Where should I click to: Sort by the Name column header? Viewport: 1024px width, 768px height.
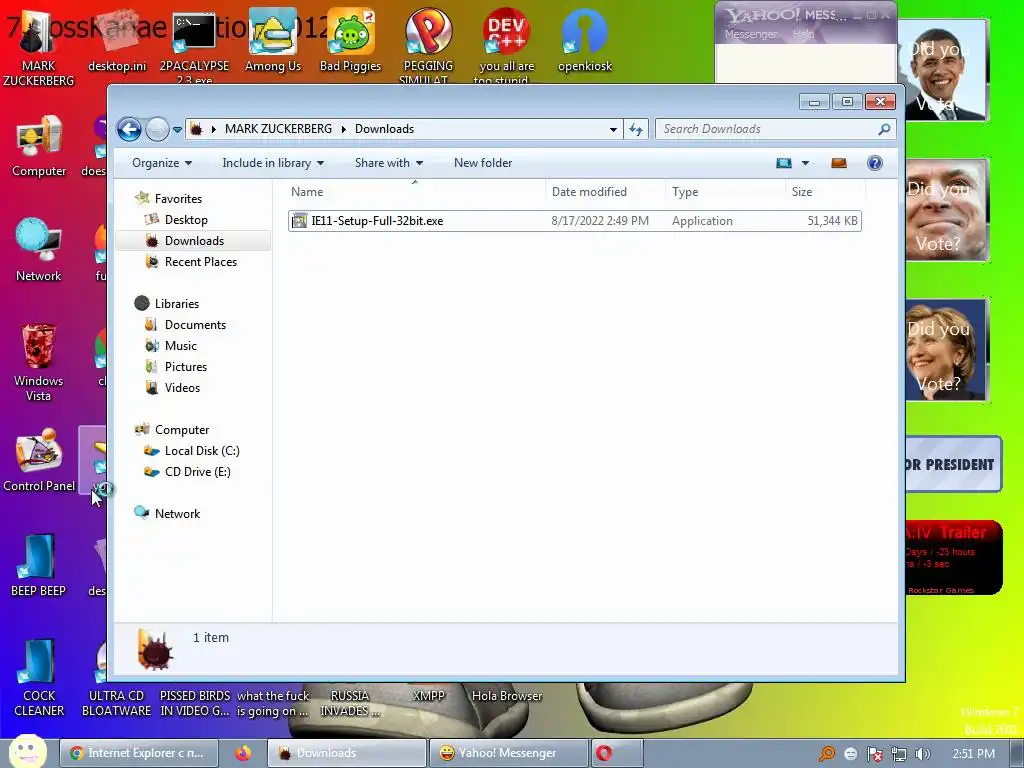click(415, 192)
